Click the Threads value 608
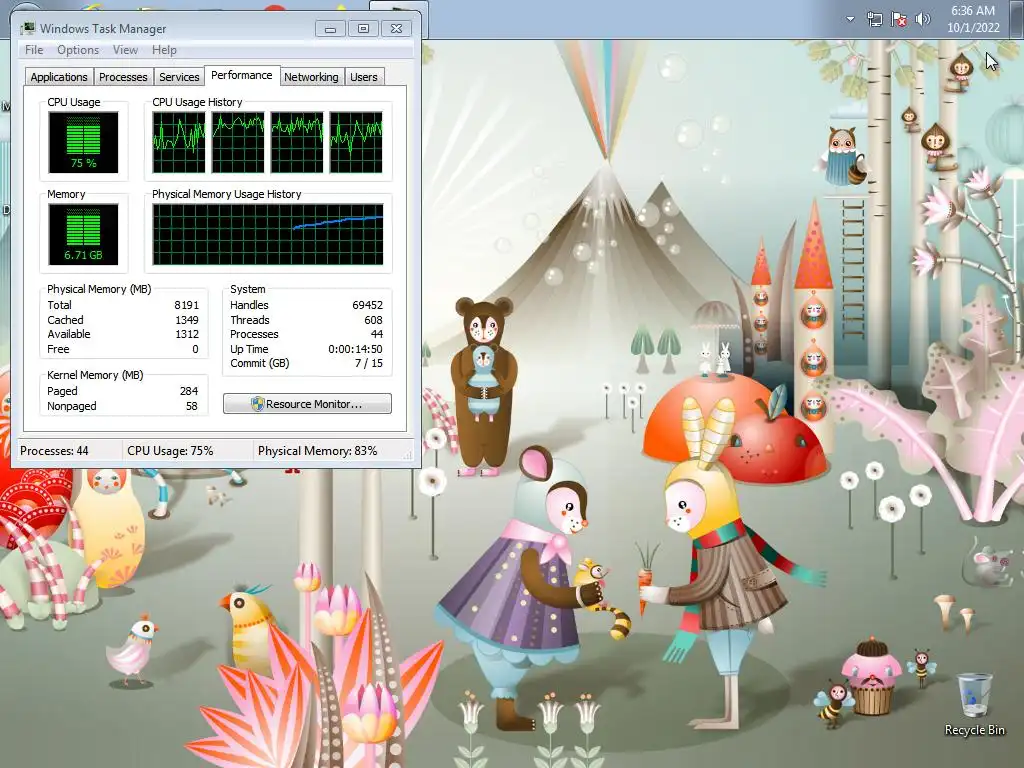Image resolution: width=1024 pixels, height=768 pixels. tap(373, 320)
